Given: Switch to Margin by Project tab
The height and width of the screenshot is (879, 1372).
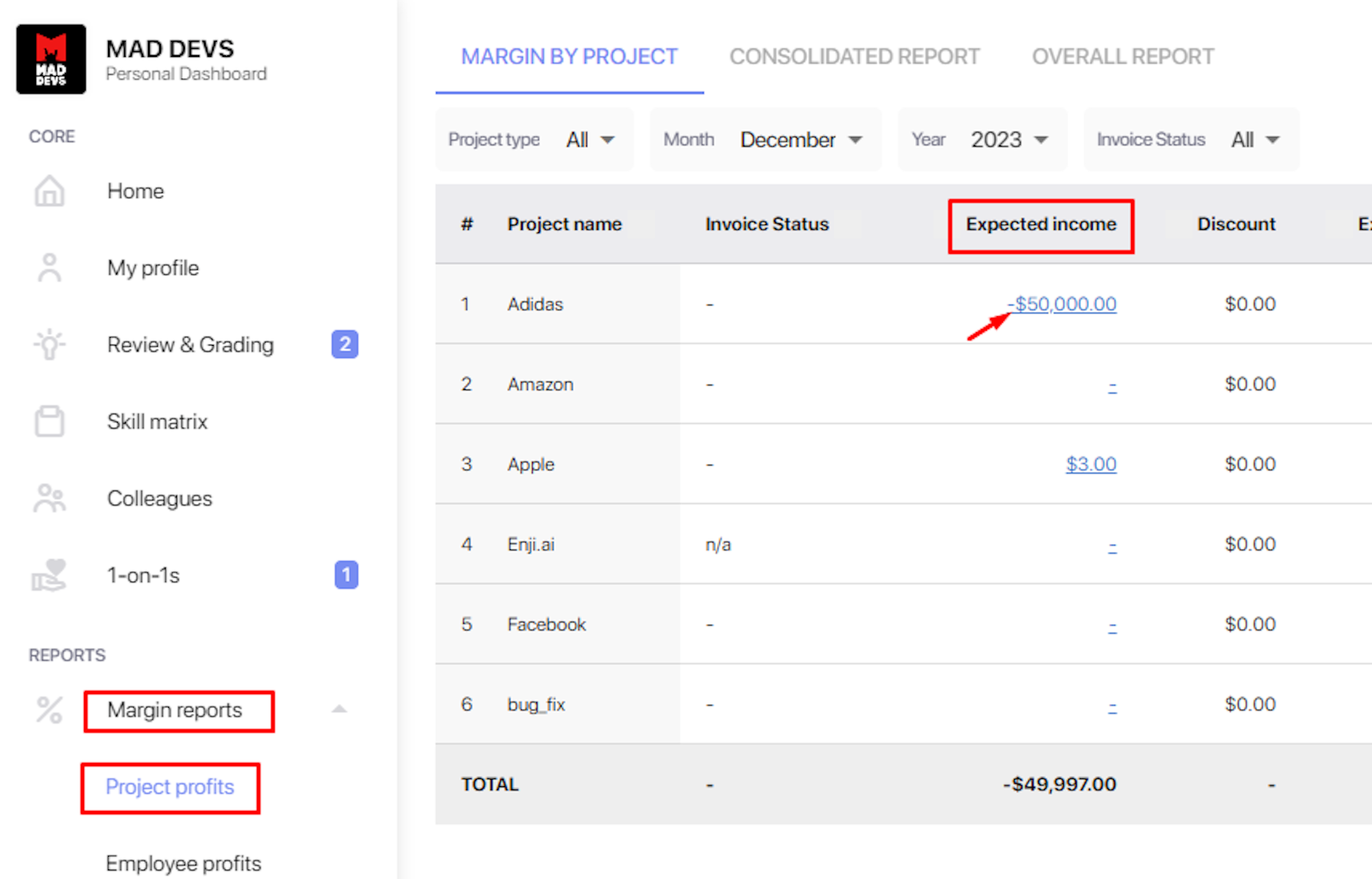Looking at the screenshot, I should coord(569,57).
